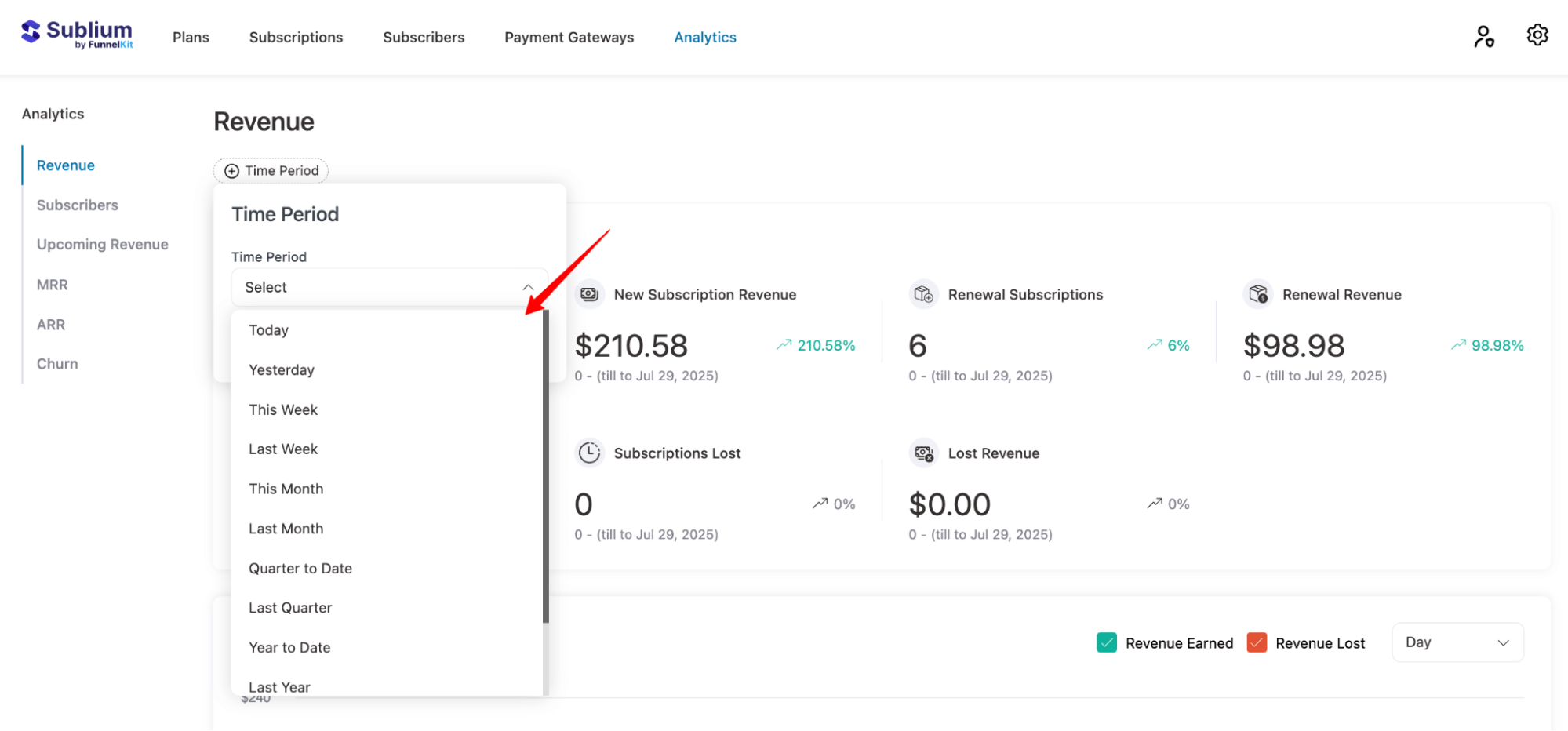Toggle the Revenue Earned checkbox

tap(1106, 643)
